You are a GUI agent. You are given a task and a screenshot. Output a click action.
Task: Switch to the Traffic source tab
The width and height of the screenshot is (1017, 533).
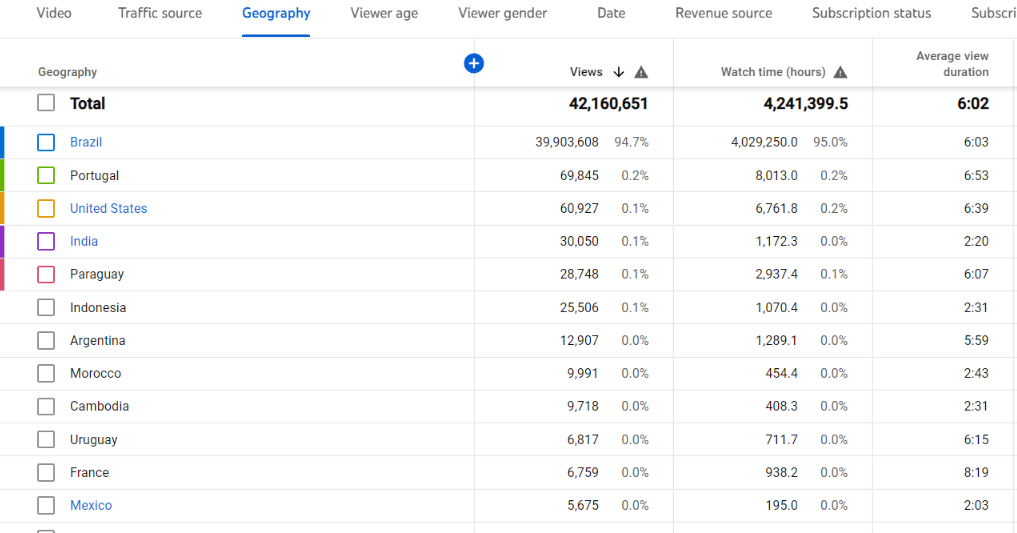pyautogui.click(x=160, y=13)
